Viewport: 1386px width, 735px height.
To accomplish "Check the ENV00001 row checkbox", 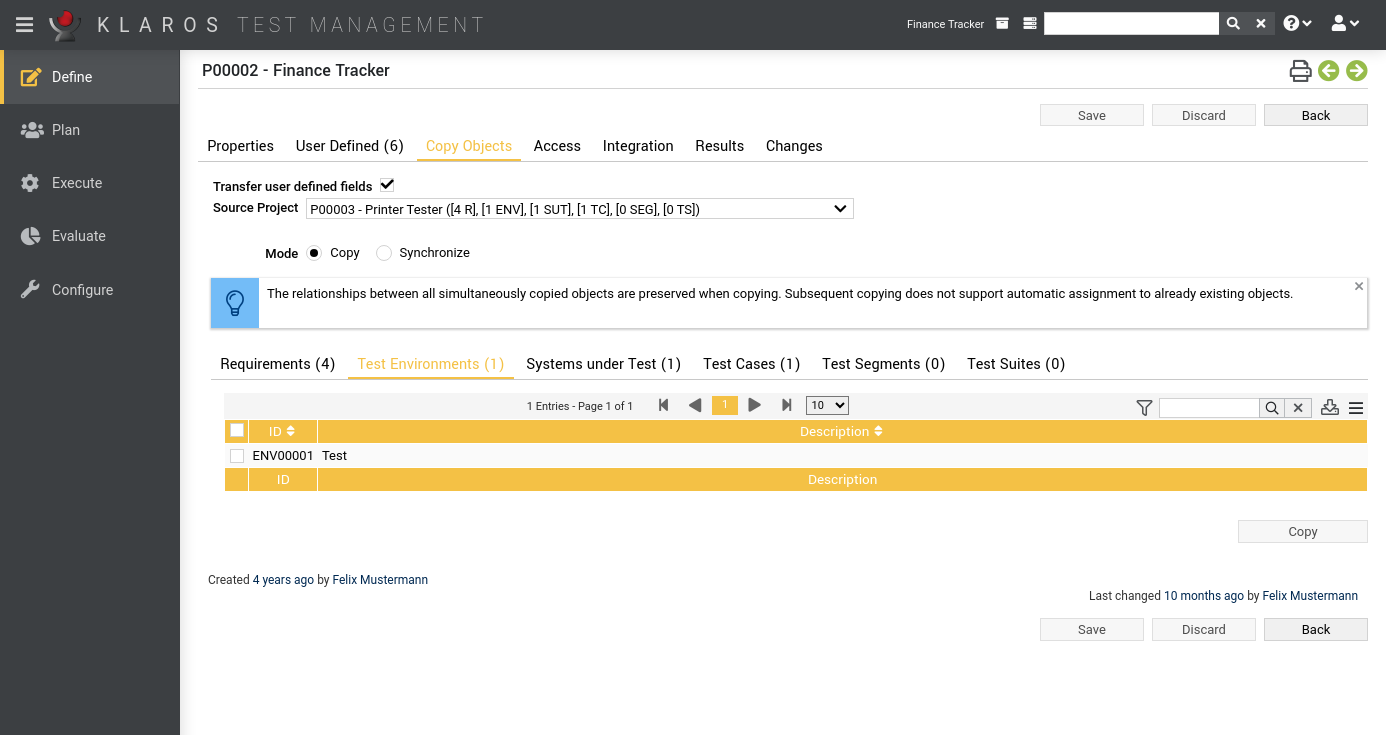I will 237,456.
